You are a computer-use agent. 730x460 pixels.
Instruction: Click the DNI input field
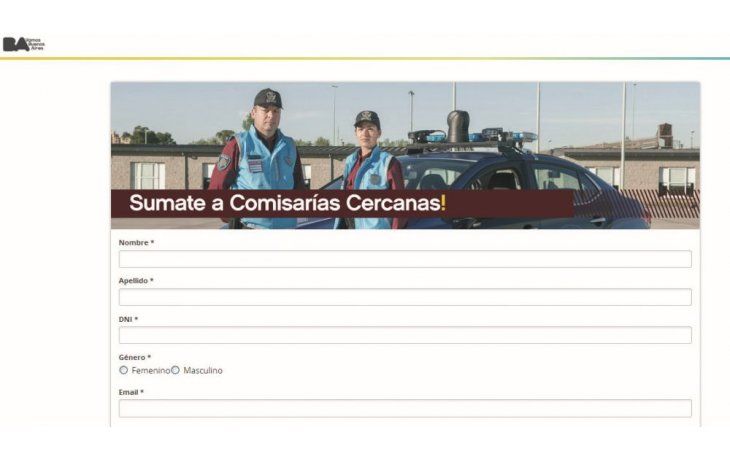[x=405, y=335]
